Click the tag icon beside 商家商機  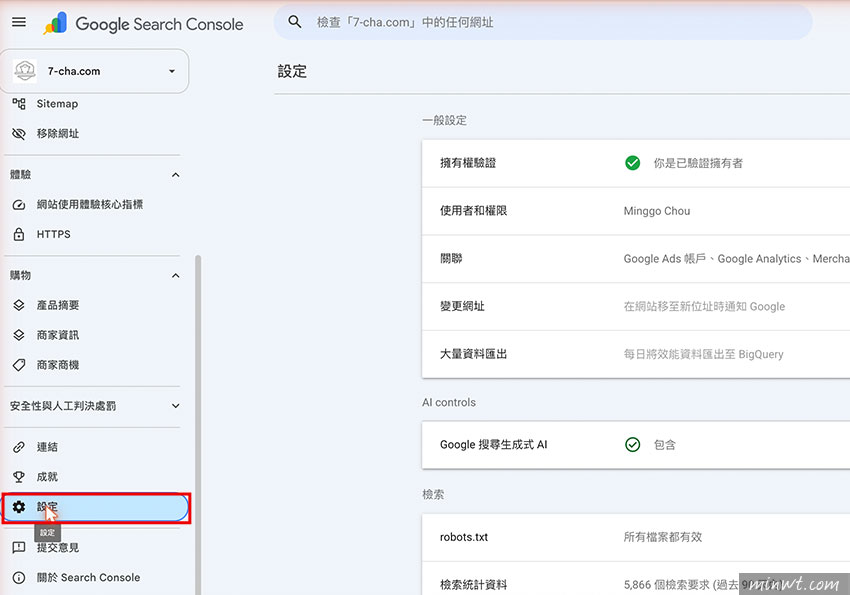(19, 365)
